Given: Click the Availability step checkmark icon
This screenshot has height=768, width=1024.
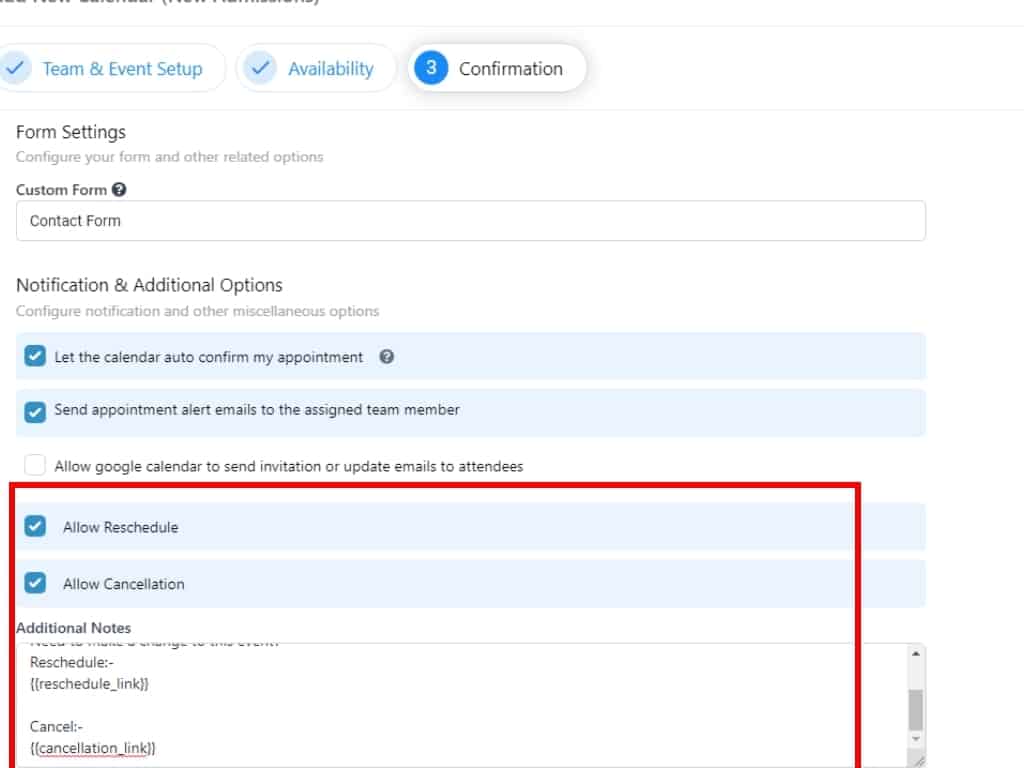Looking at the screenshot, I should (260, 68).
